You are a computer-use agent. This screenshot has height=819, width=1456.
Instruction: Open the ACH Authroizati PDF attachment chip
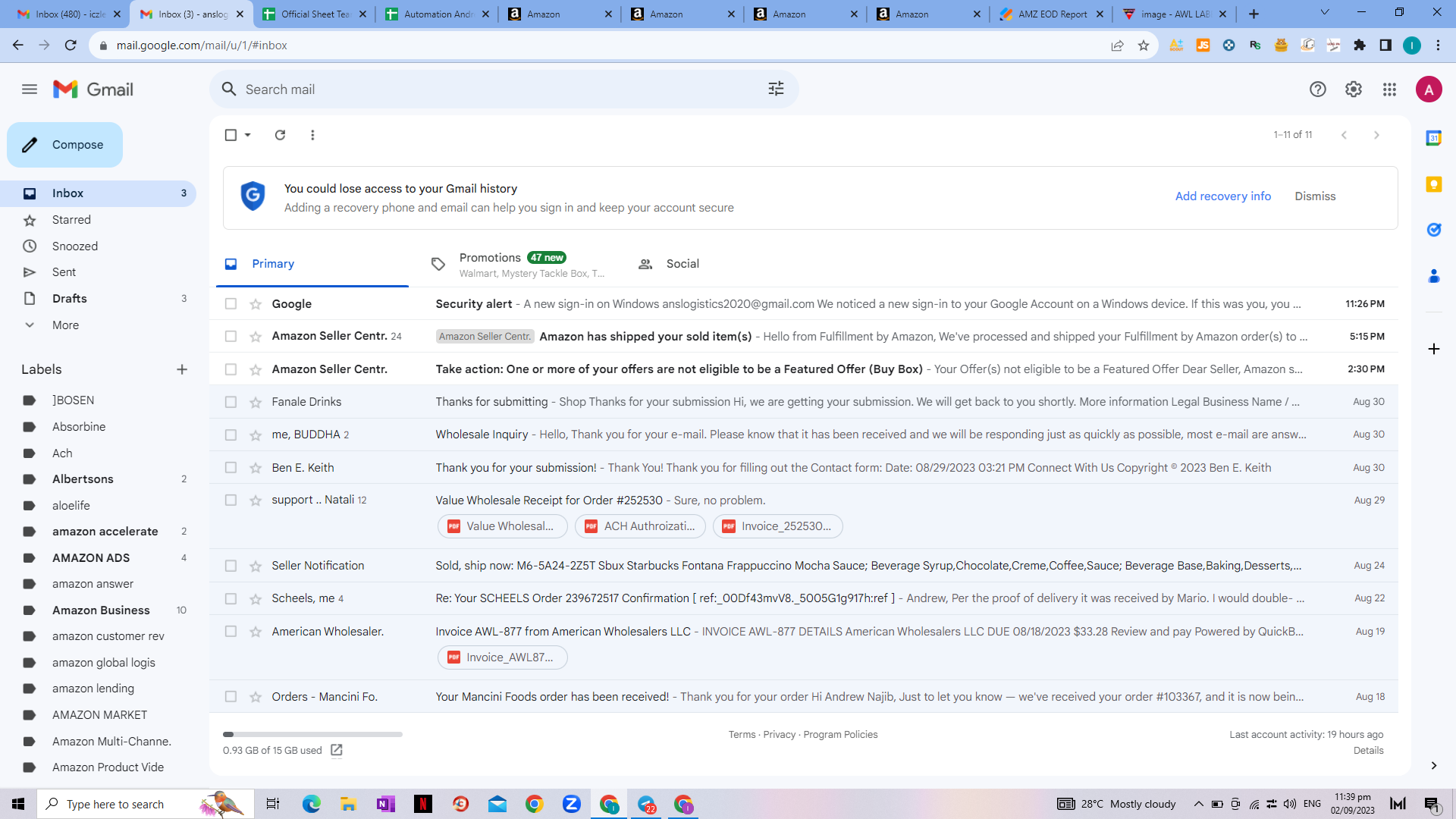tap(640, 526)
